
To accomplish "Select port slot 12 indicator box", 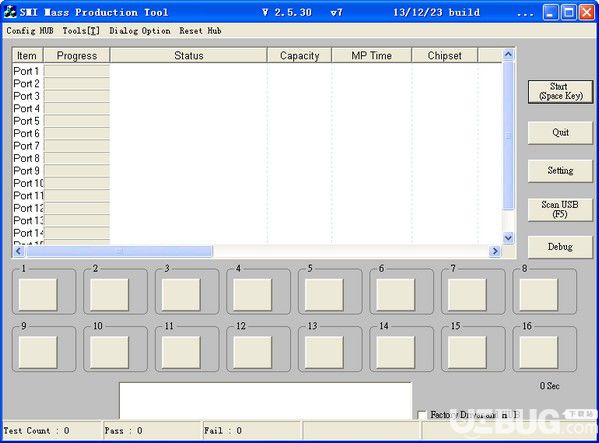I will pos(253,352).
